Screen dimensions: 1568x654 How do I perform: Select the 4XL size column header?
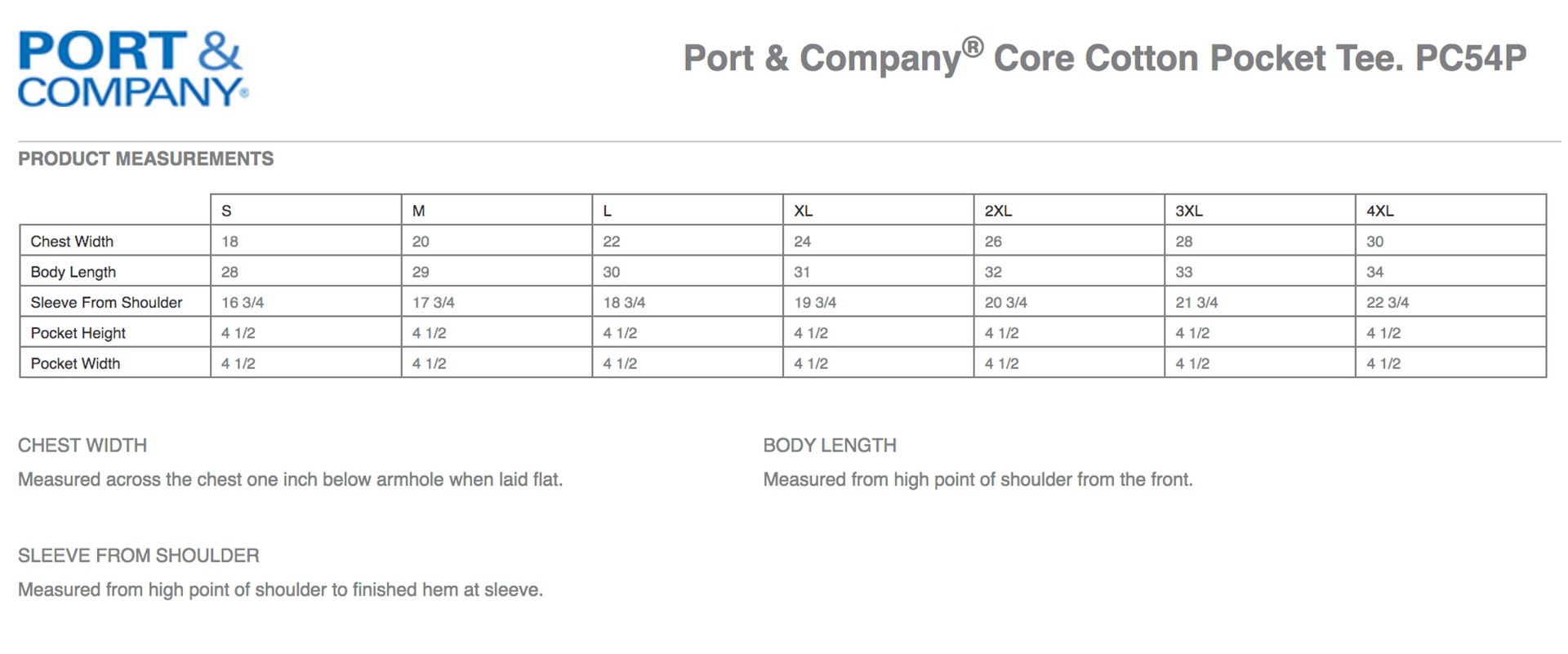click(x=1379, y=211)
